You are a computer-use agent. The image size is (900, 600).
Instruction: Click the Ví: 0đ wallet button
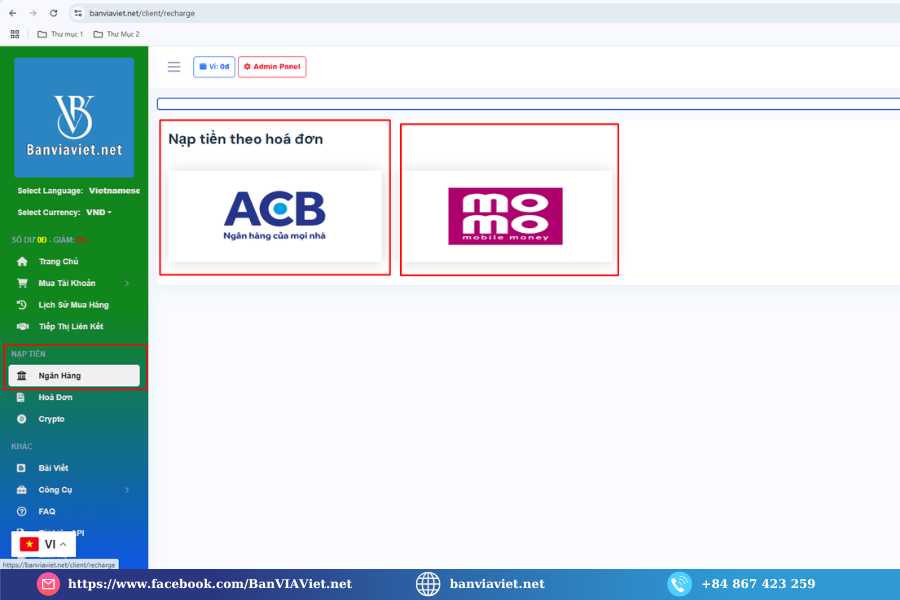[x=214, y=67]
